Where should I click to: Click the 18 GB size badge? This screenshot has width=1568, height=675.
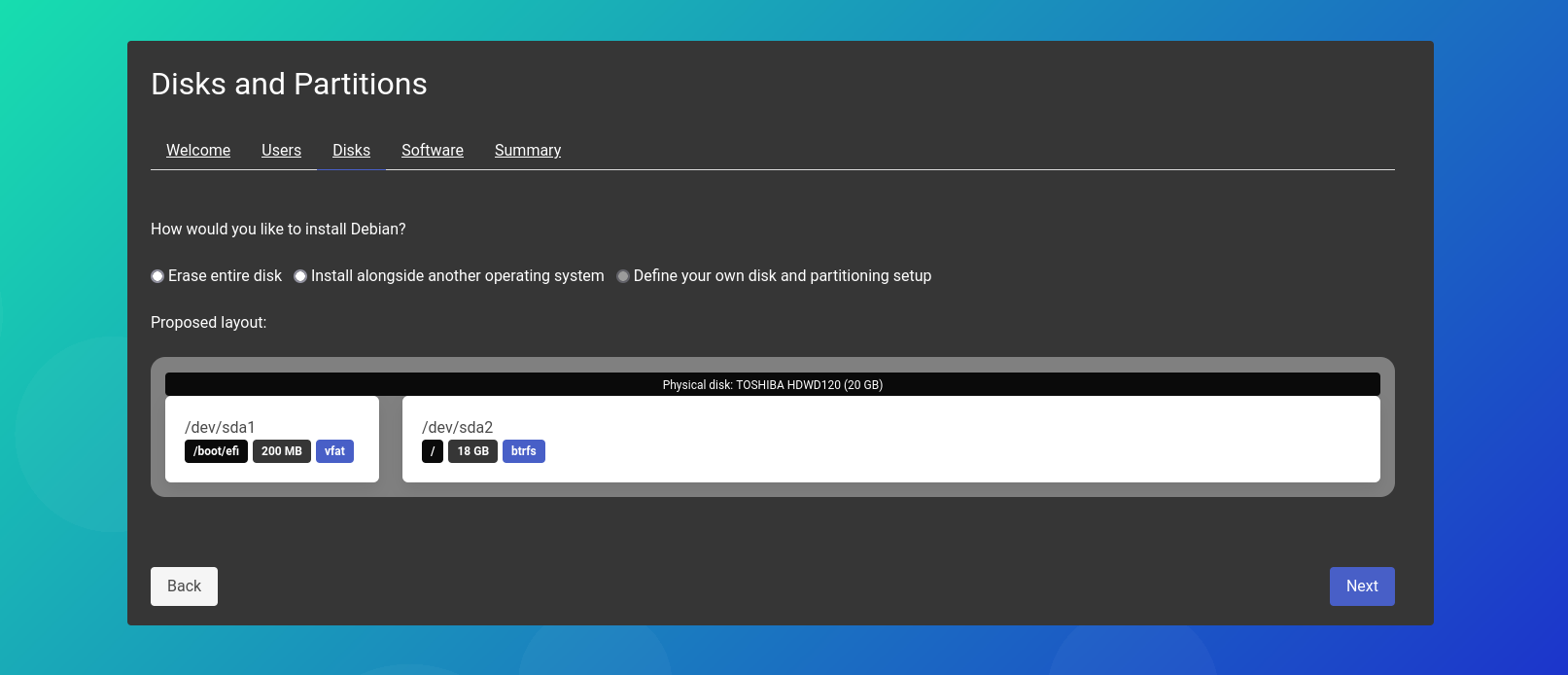(x=473, y=451)
